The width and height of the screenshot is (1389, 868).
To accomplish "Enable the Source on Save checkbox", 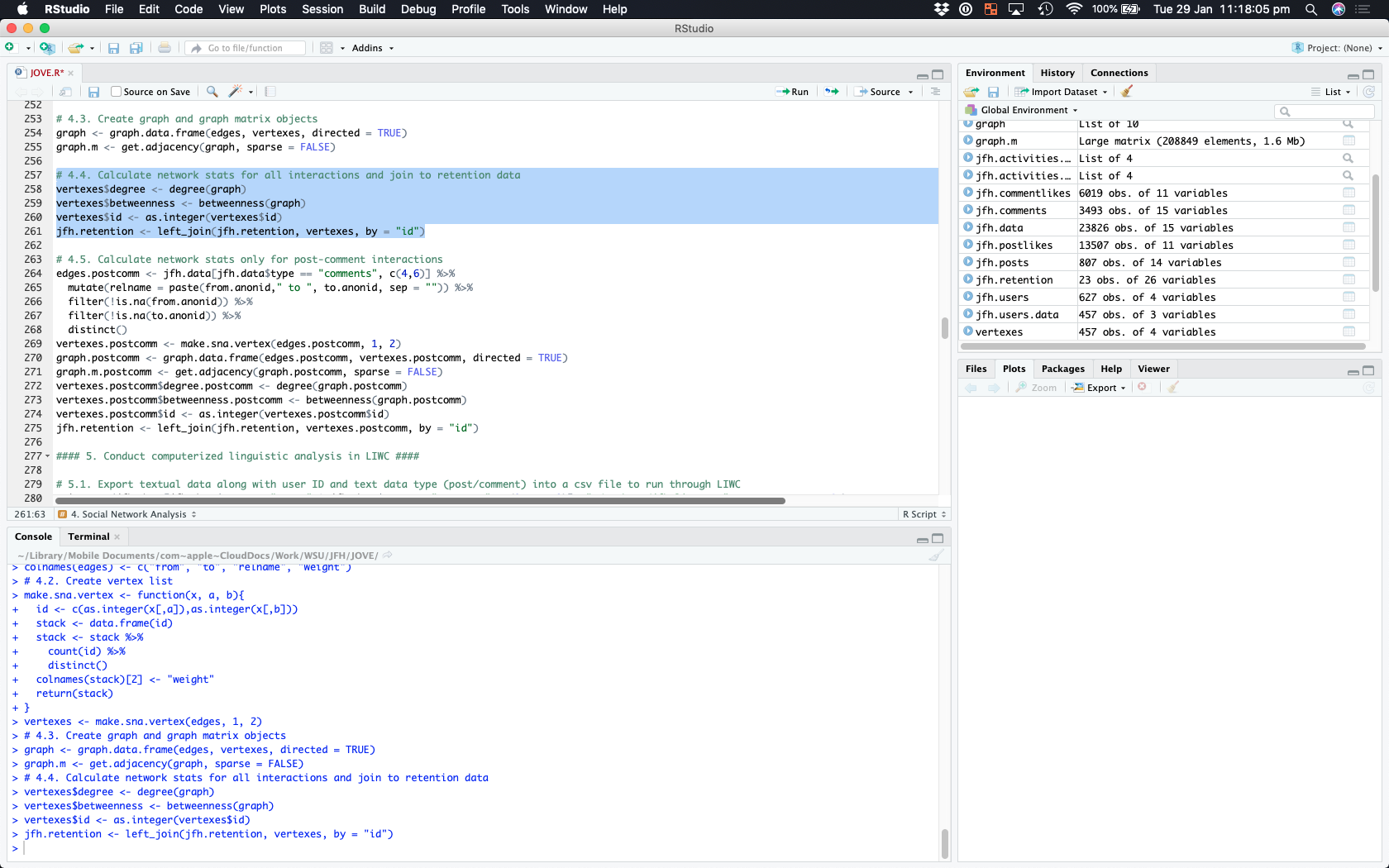I will pyautogui.click(x=117, y=92).
